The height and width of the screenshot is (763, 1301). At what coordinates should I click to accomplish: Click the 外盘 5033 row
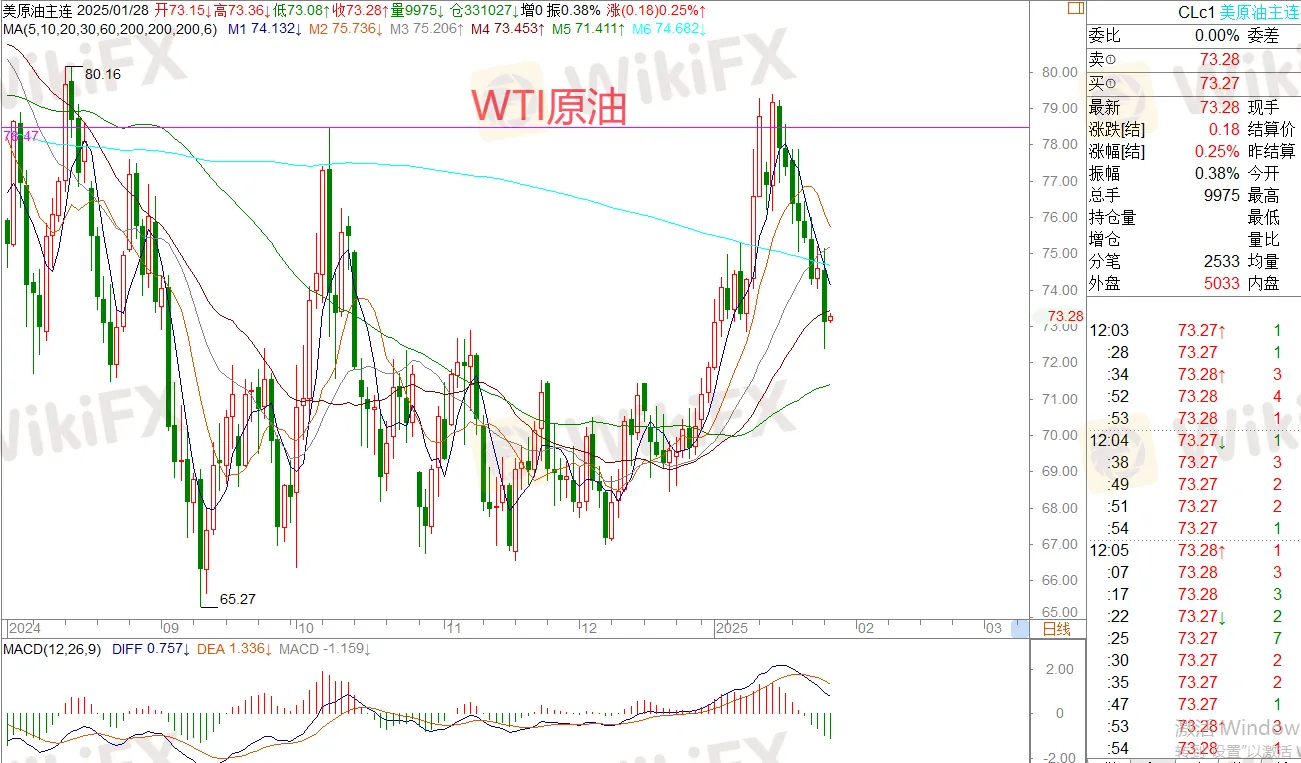(1165, 283)
